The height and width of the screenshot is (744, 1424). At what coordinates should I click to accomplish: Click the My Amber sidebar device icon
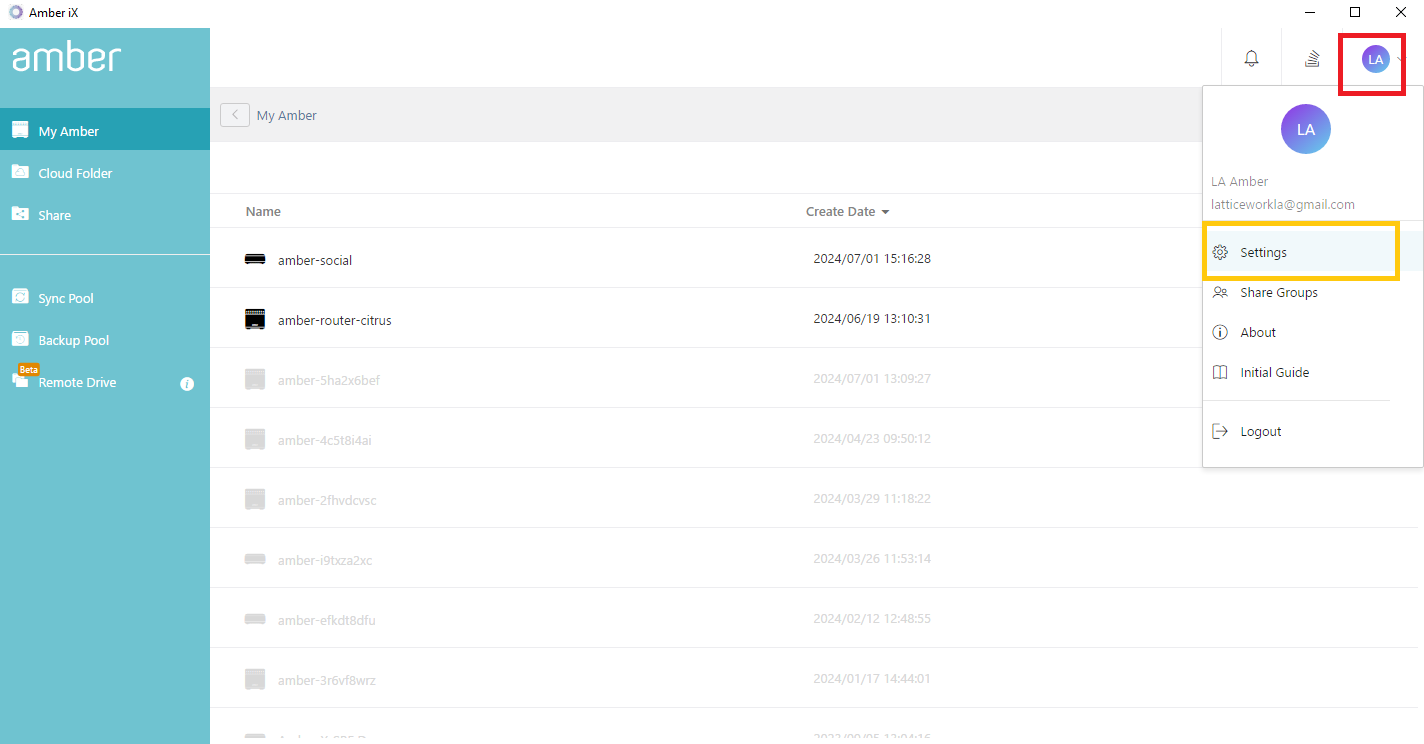(20, 130)
